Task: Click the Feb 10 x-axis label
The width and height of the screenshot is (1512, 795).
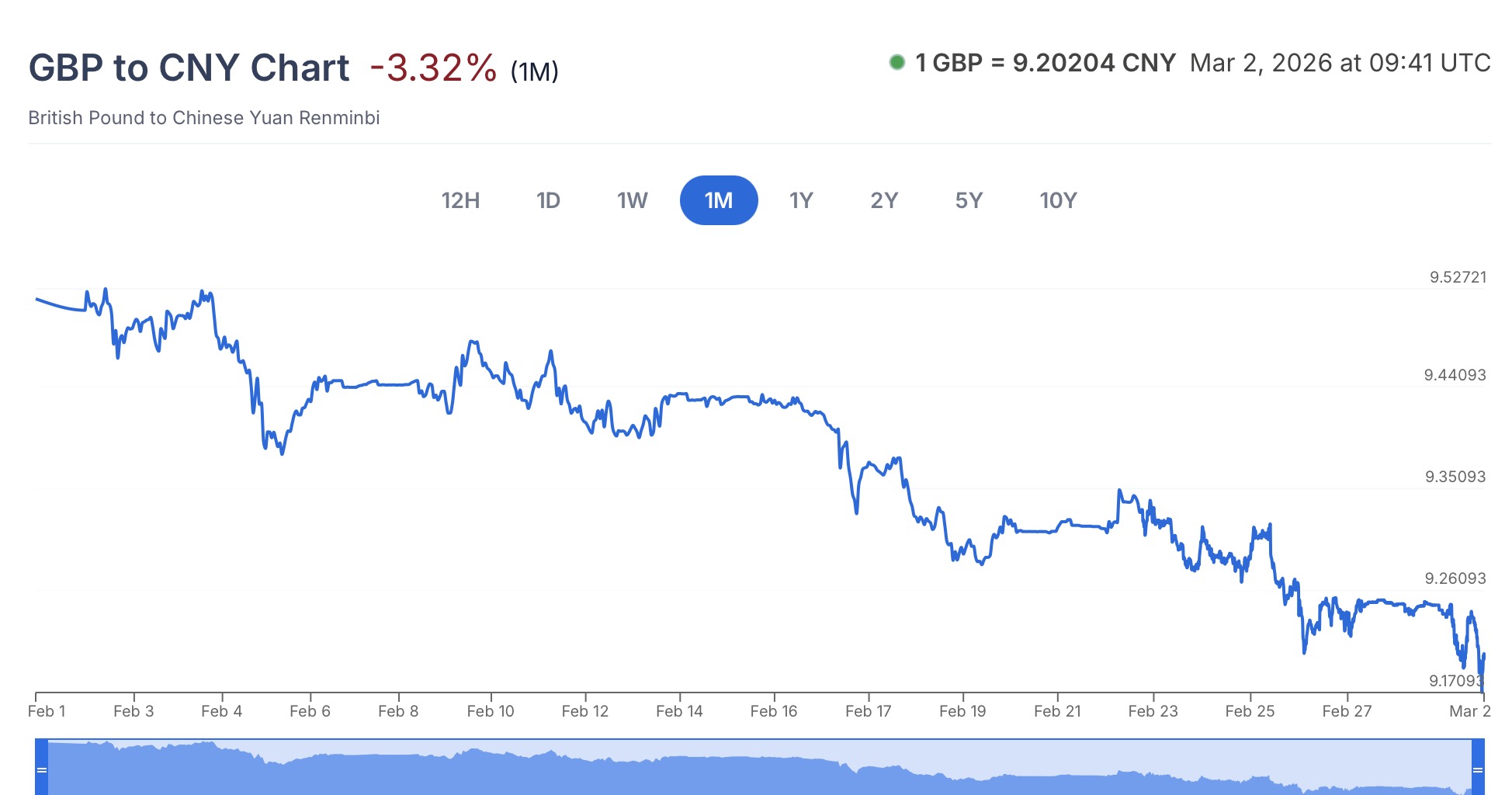Action: [x=491, y=711]
